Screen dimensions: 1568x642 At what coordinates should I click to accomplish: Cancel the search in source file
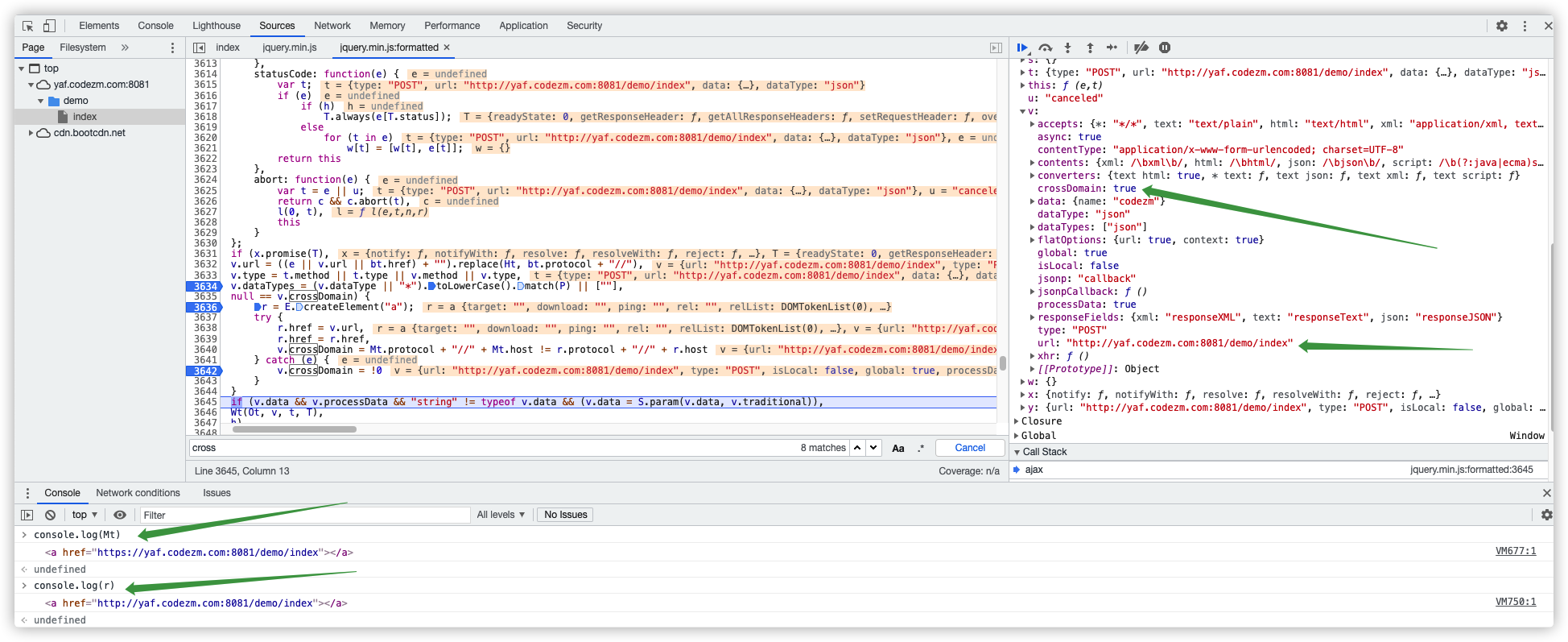tap(969, 448)
